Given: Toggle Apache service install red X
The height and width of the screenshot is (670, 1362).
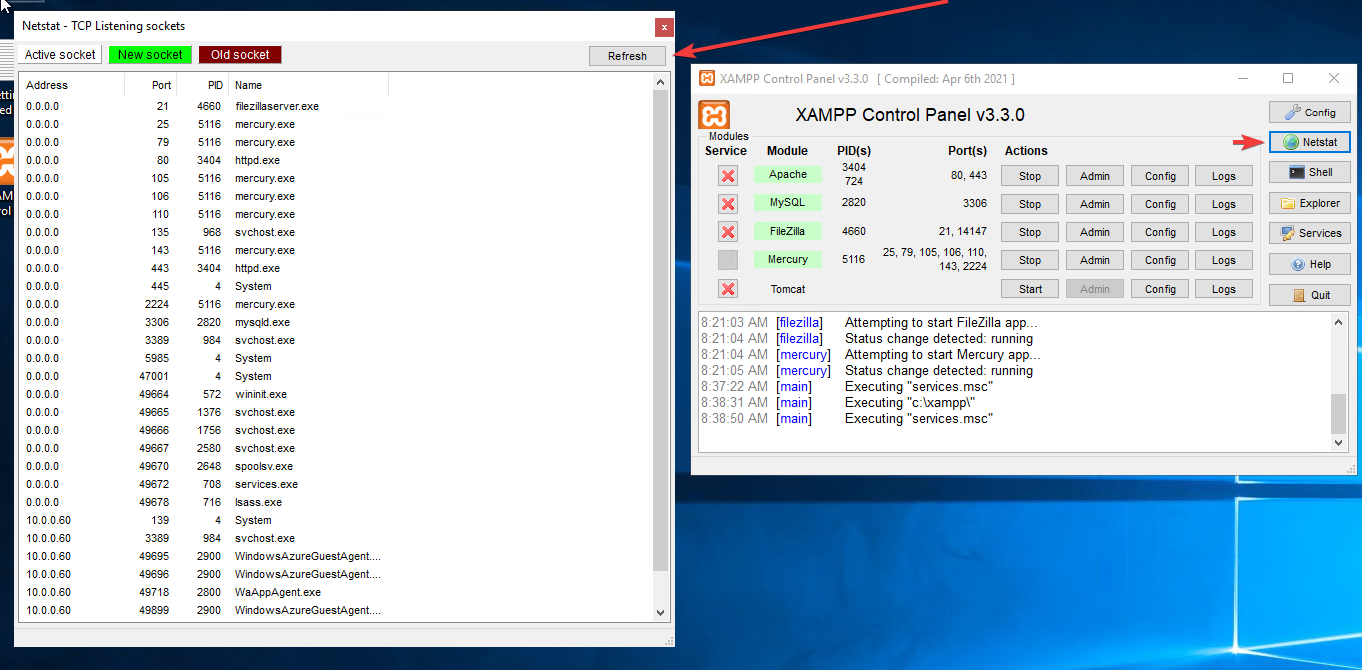Looking at the screenshot, I should click(x=728, y=176).
